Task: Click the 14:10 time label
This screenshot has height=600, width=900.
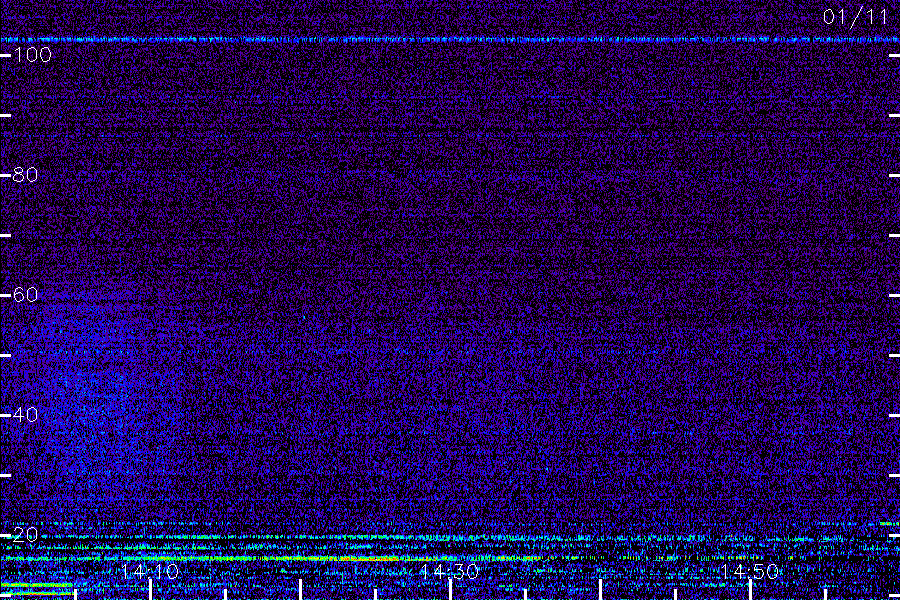Action: point(150,572)
